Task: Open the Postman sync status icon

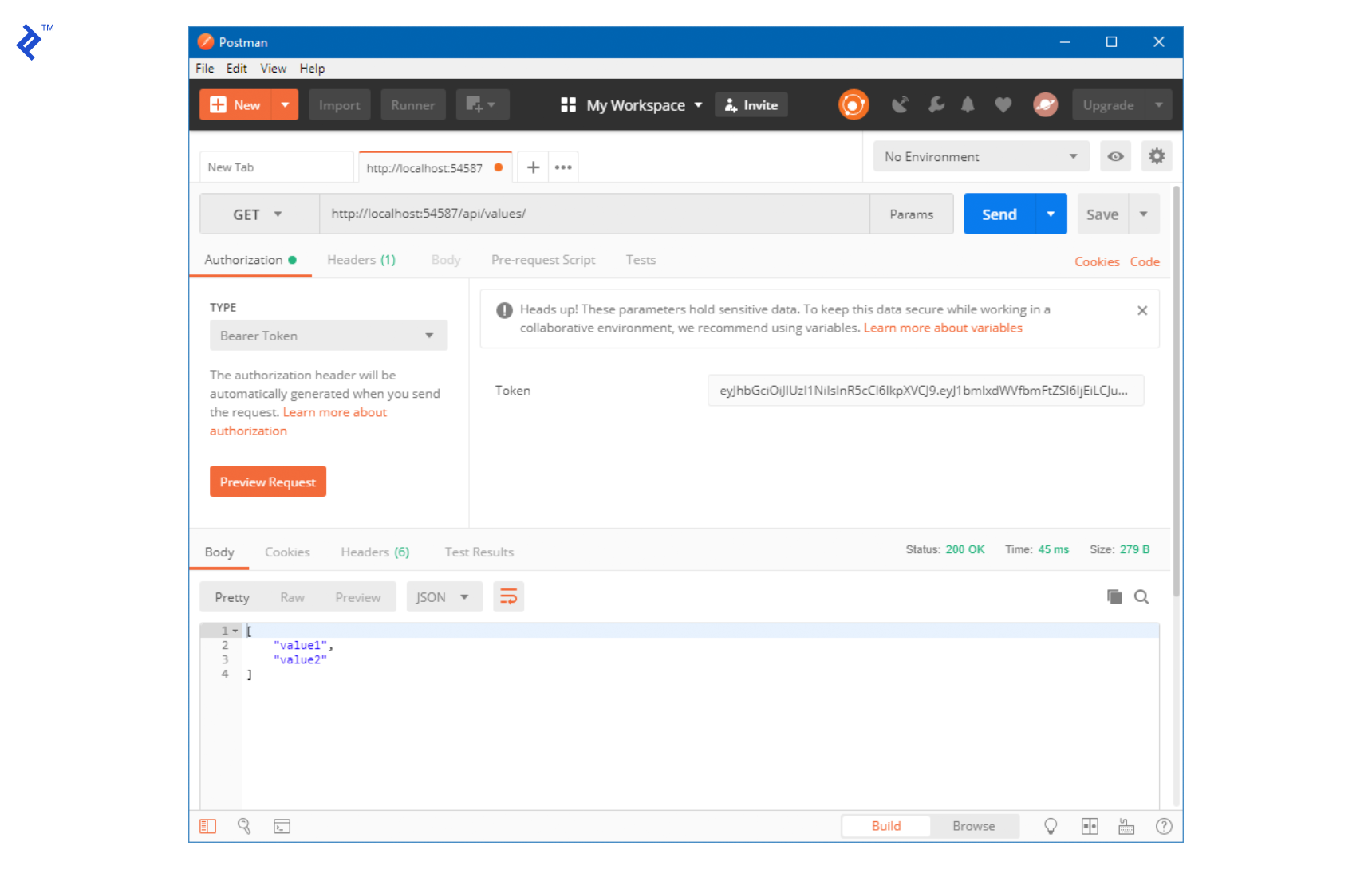Action: coord(852,104)
